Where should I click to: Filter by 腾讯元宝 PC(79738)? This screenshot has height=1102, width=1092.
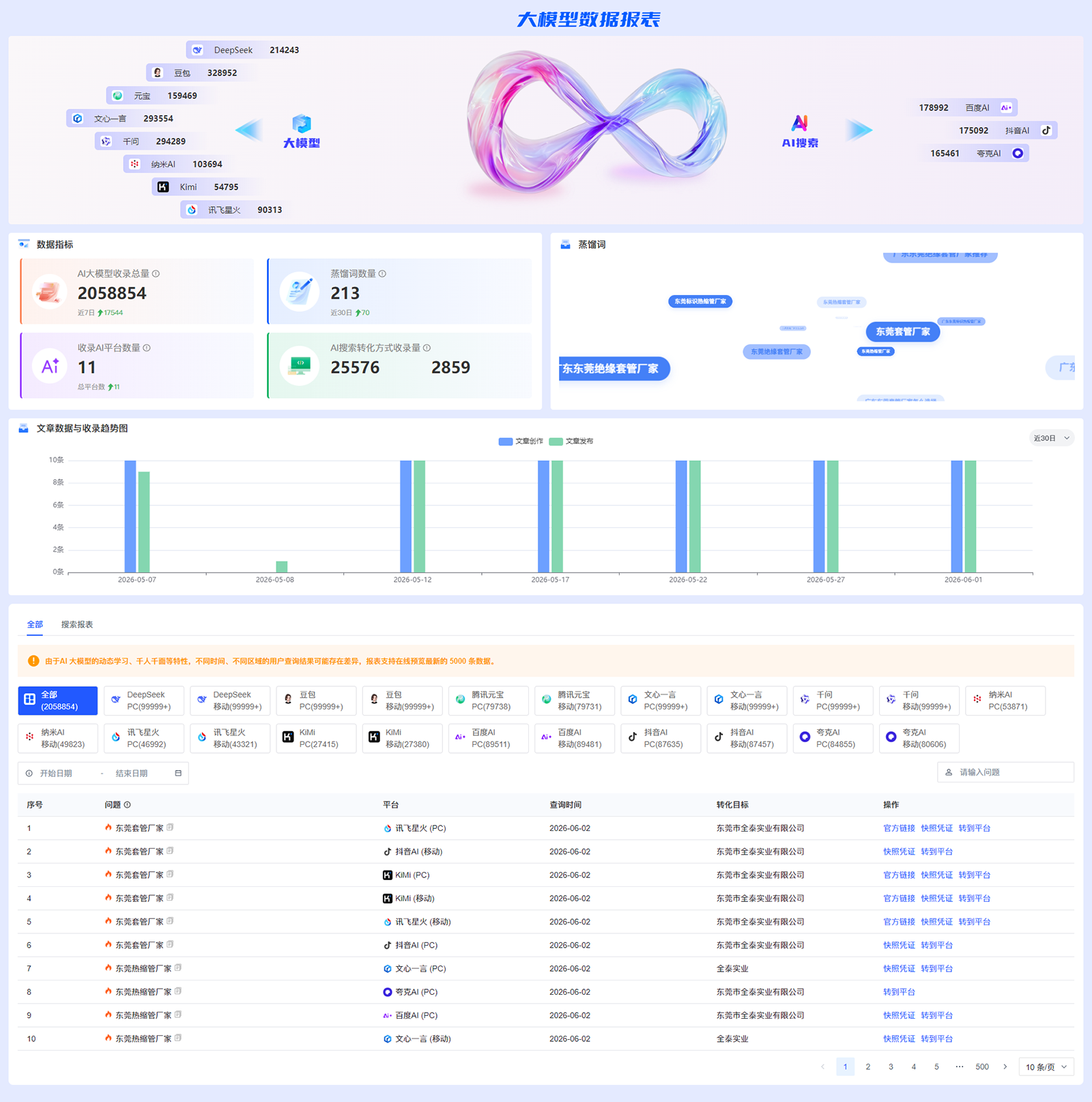point(489,701)
